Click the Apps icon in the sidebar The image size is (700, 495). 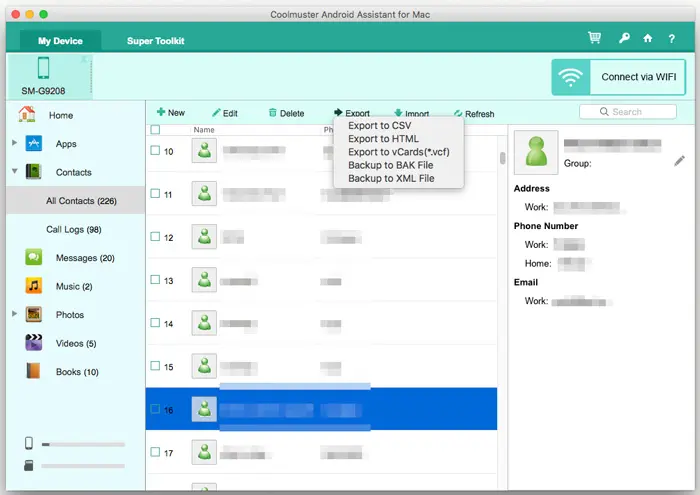click(x=33, y=143)
